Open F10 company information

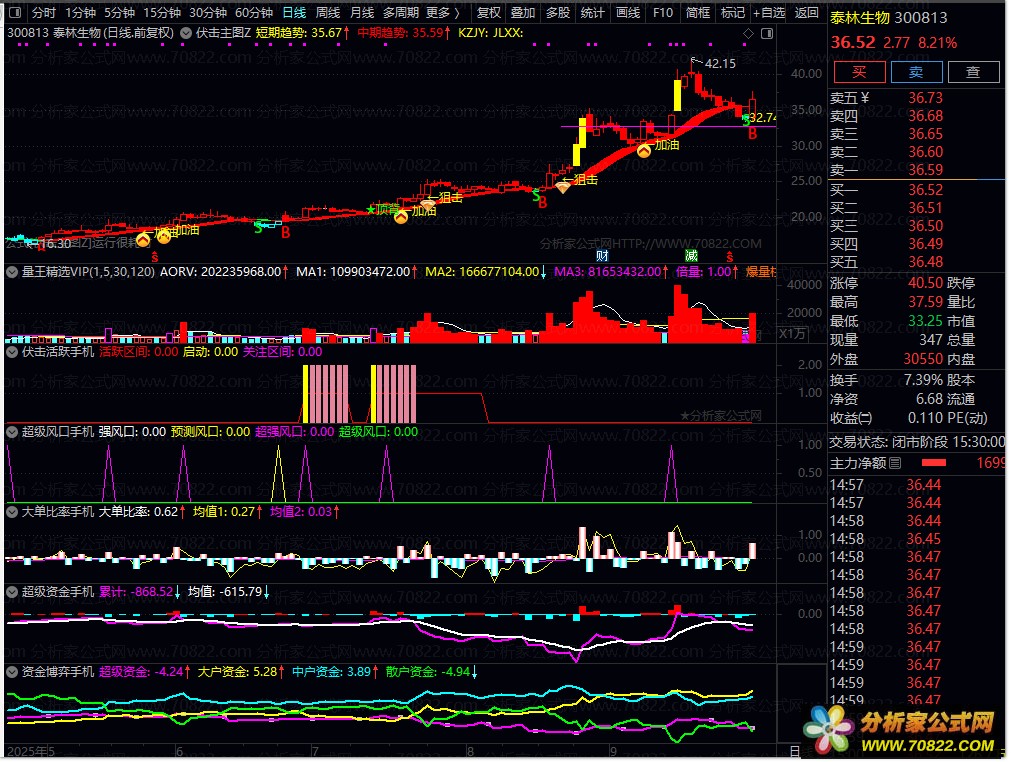pos(662,12)
